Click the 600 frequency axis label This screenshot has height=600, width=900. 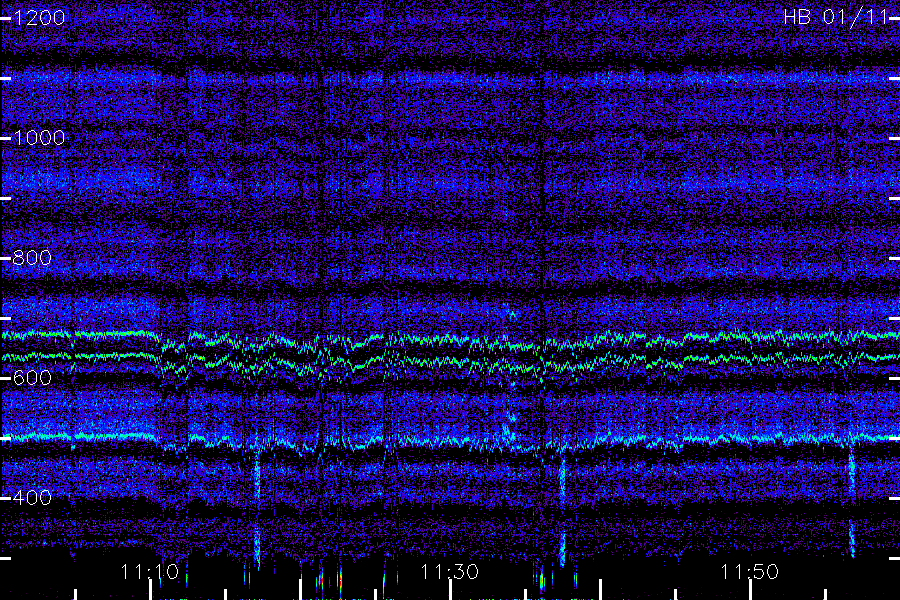point(32,378)
